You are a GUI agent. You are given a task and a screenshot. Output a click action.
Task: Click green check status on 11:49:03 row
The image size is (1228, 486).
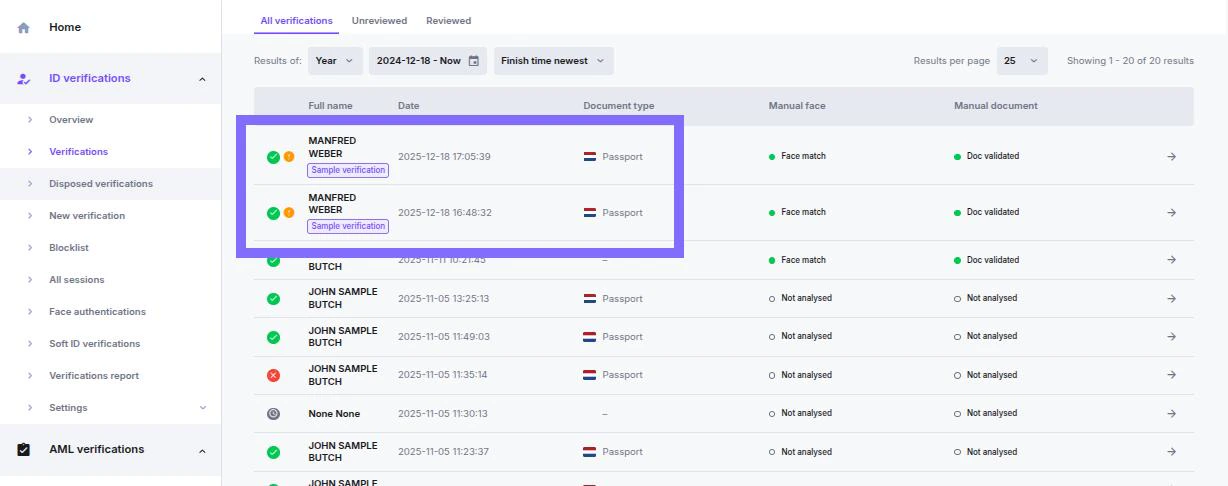273,337
